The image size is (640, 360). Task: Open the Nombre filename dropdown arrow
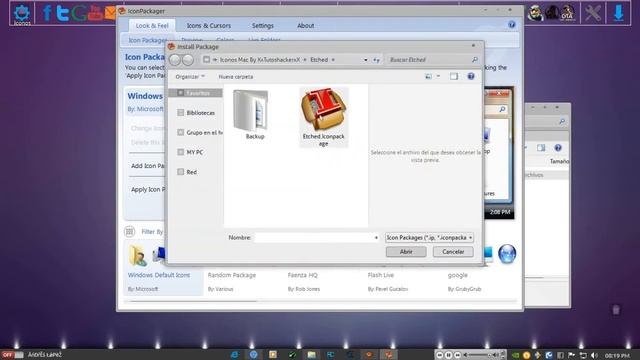coord(376,238)
